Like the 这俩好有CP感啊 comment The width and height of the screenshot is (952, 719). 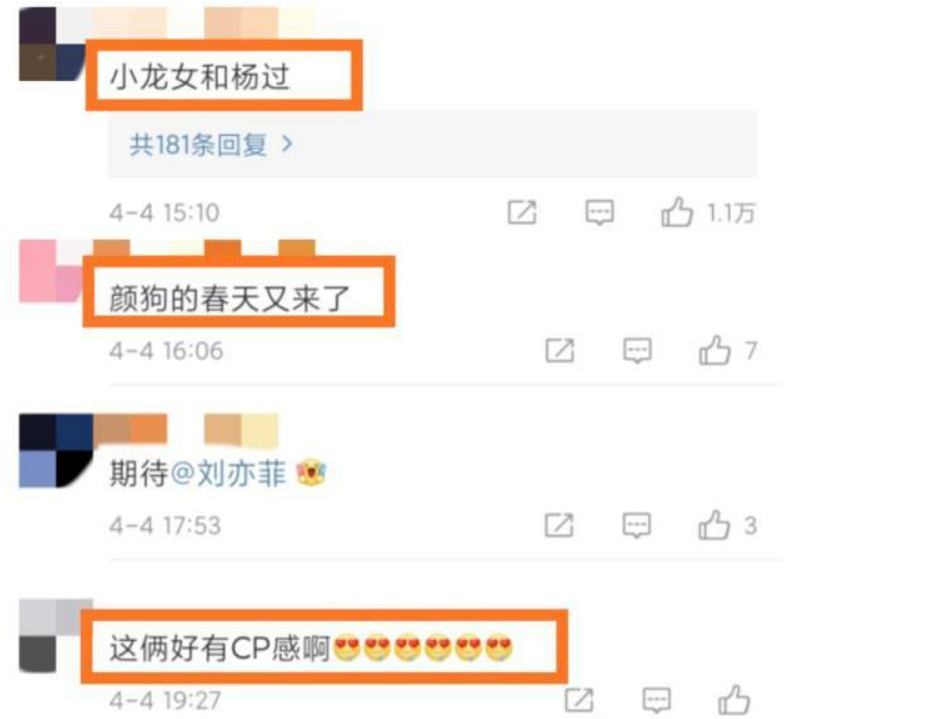(x=734, y=700)
